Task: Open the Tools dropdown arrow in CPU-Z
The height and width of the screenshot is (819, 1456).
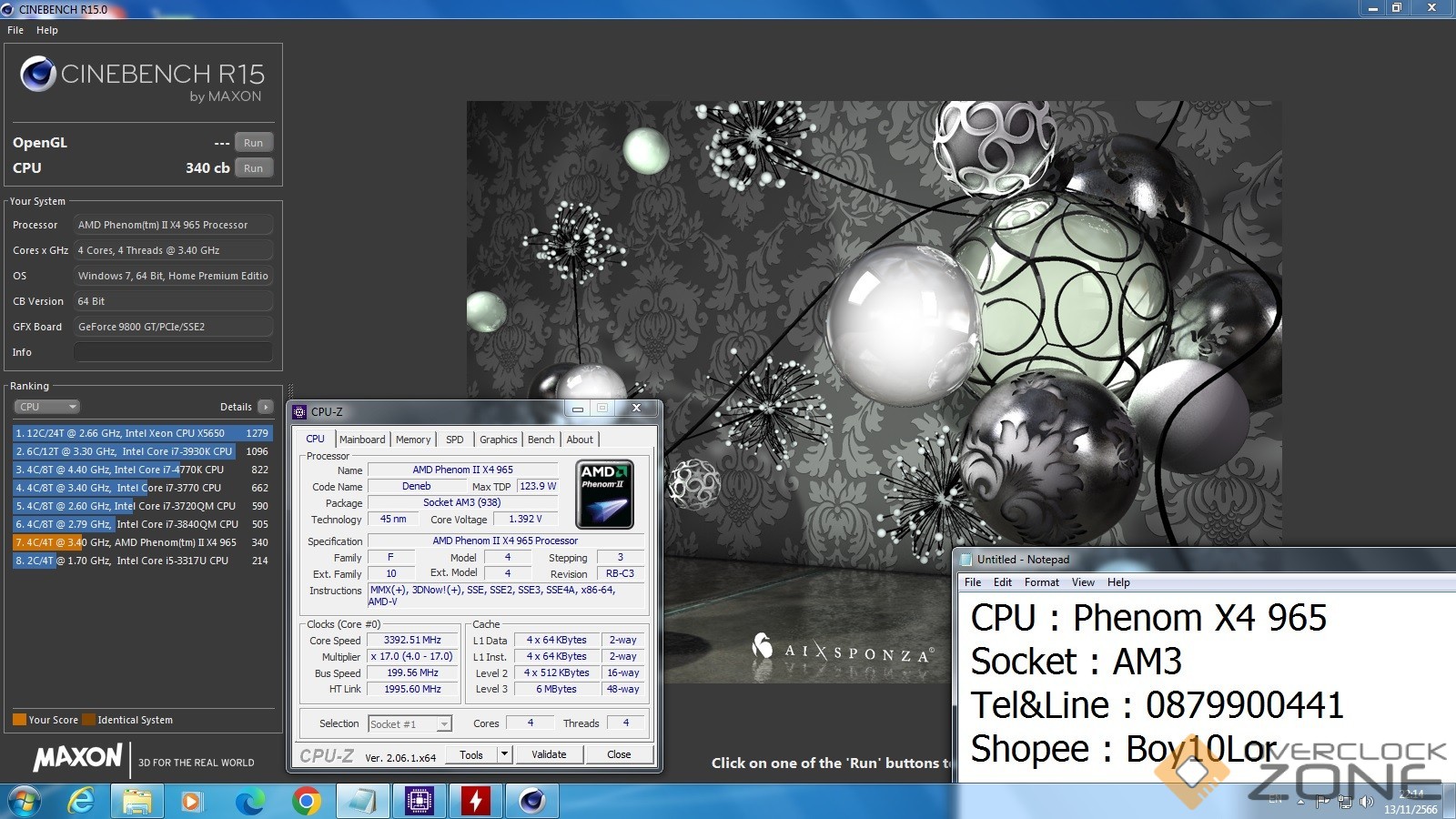Action: (x=504, y=754)
